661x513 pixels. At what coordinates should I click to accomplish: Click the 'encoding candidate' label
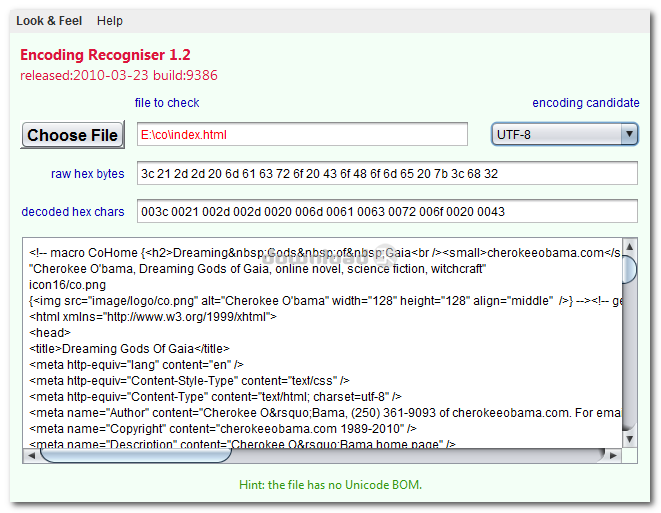[586, 102]
